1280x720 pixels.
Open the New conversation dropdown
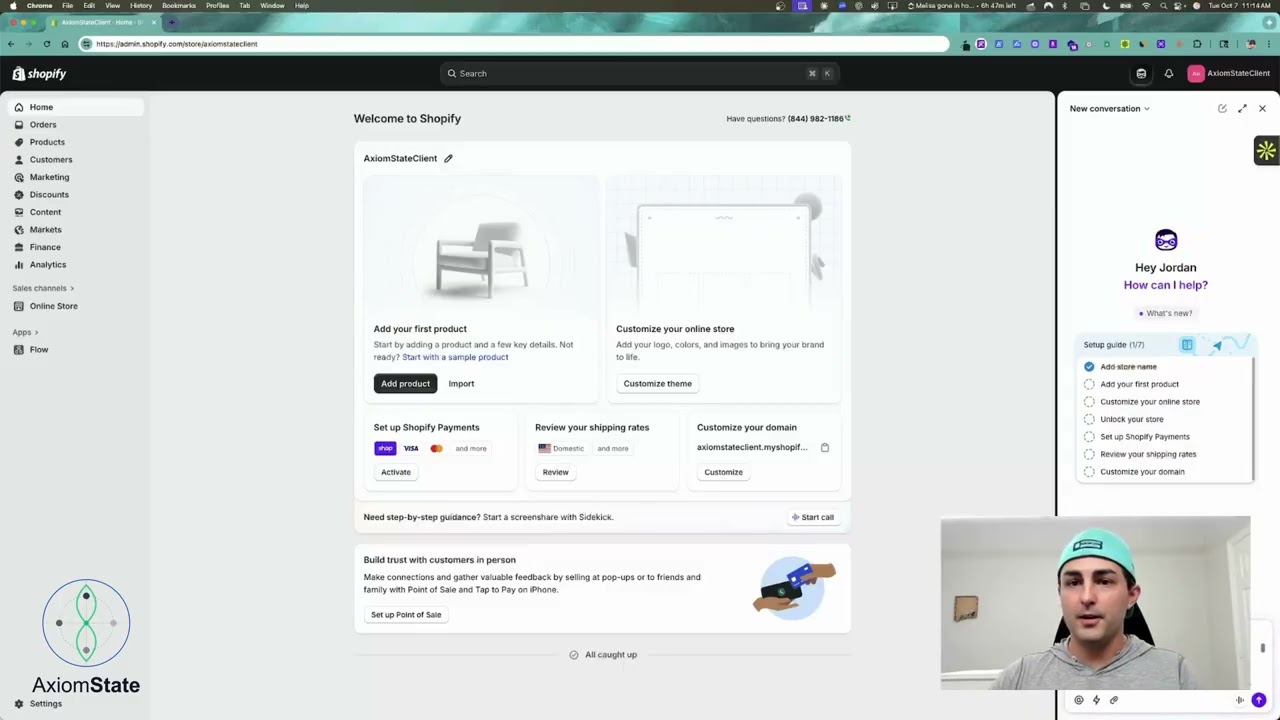click(x=1109, y=108)
